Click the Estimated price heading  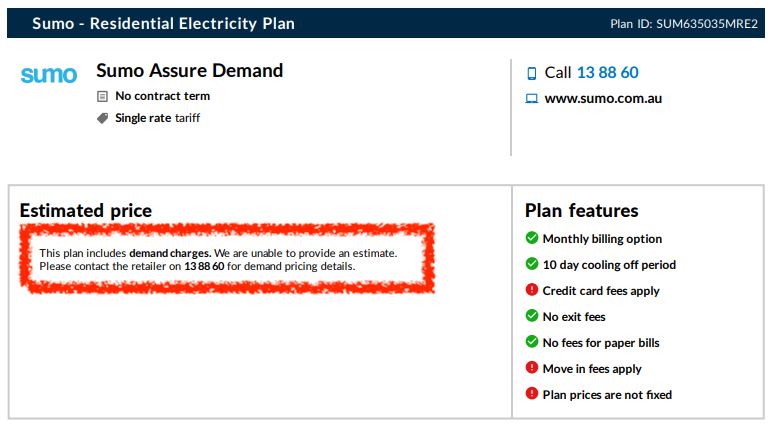(x=86, y=211)
